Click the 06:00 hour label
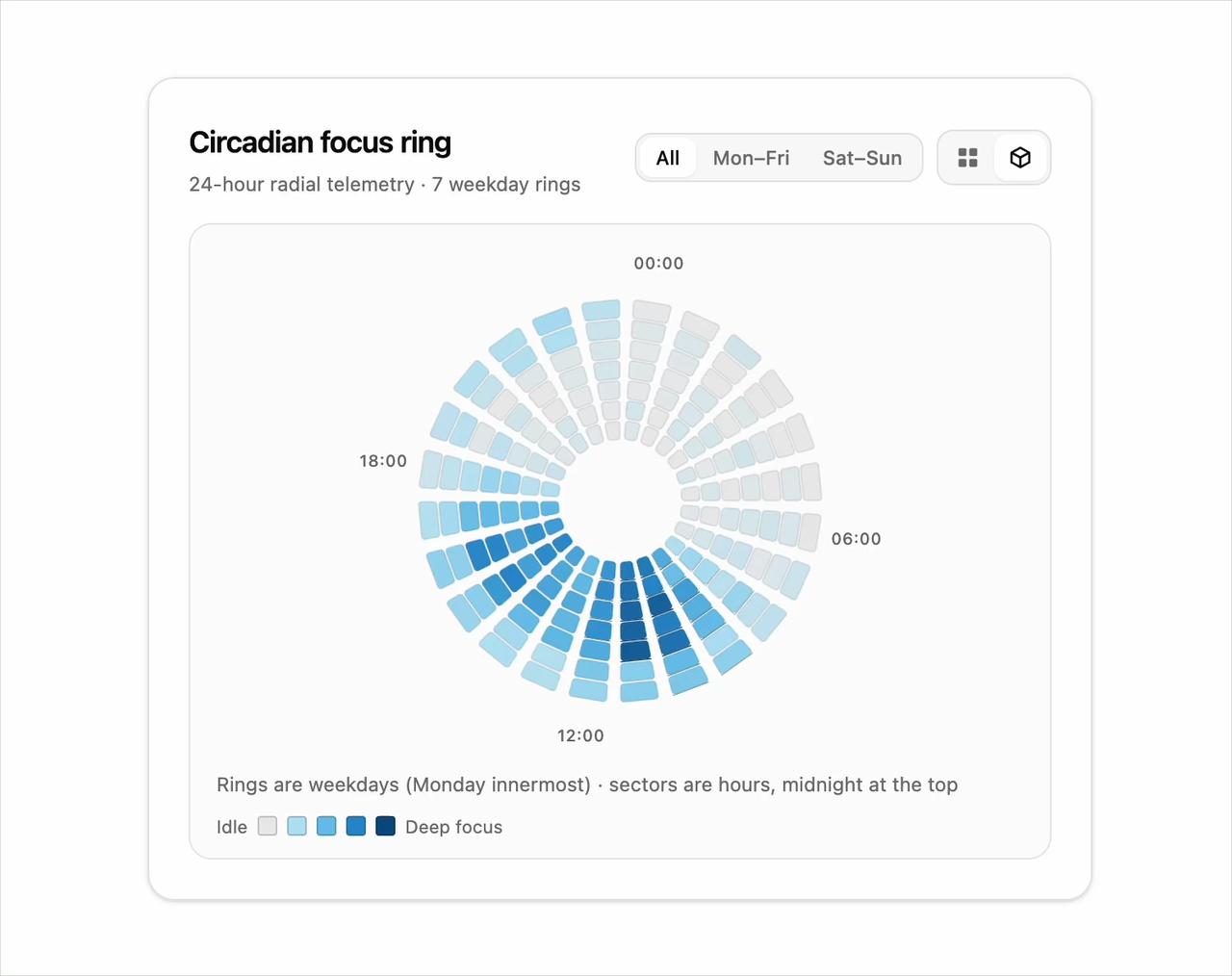 (x=857, y=539)
